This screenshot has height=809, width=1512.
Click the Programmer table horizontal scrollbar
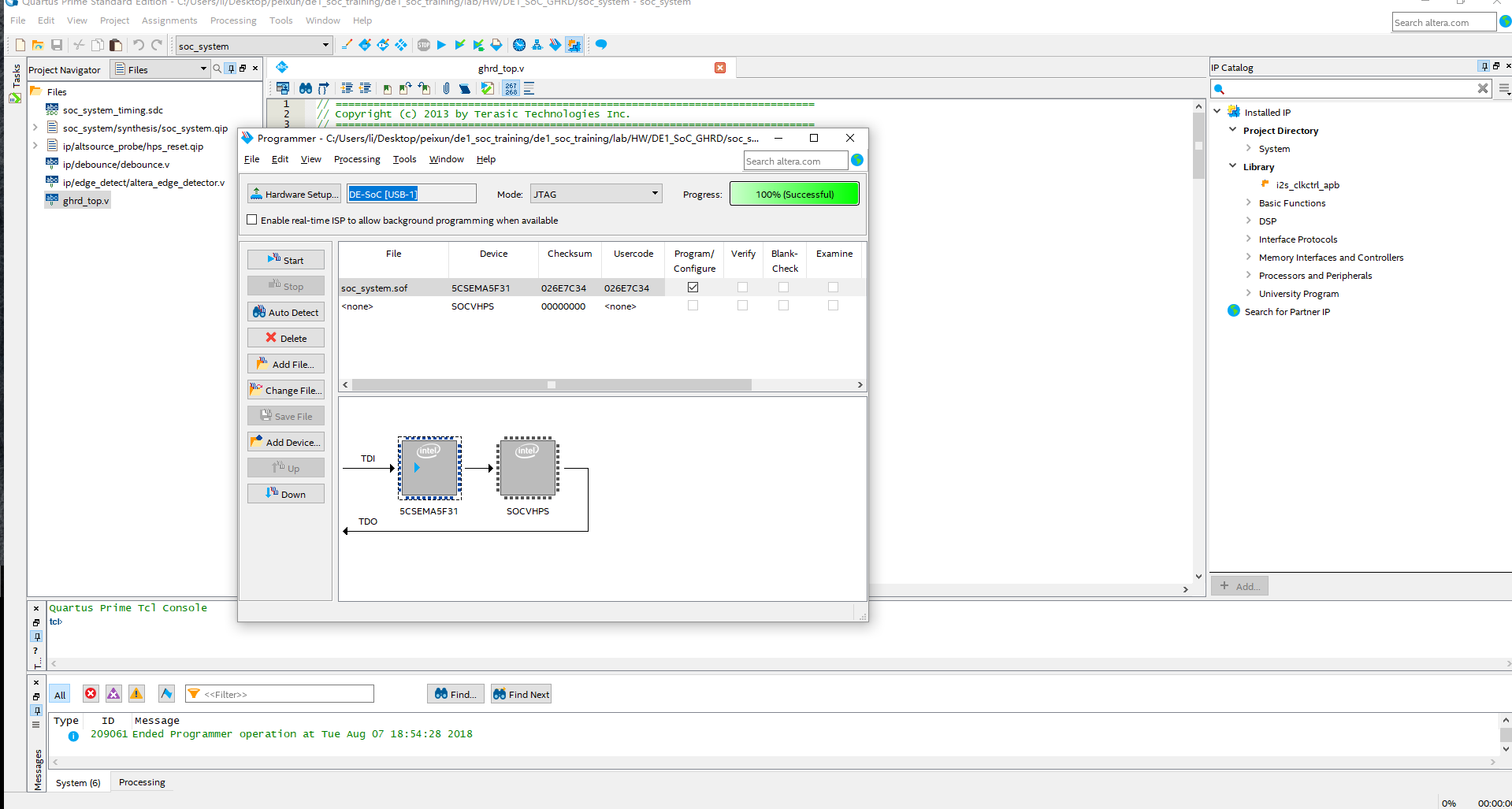tap(552, 384)
